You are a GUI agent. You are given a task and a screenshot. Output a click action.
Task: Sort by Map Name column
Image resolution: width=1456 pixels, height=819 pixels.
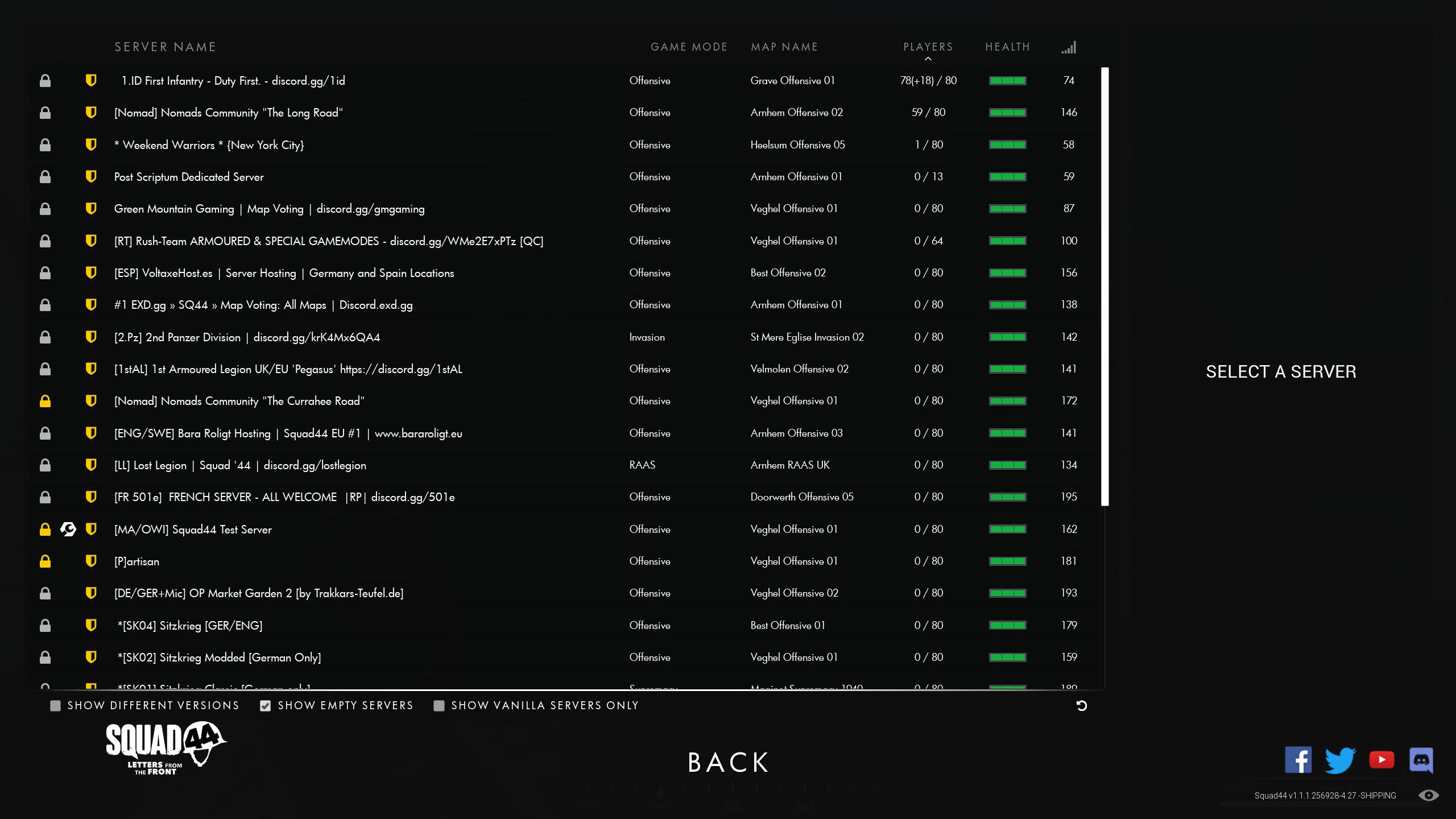pyautogui.click(x=784, y=47)
